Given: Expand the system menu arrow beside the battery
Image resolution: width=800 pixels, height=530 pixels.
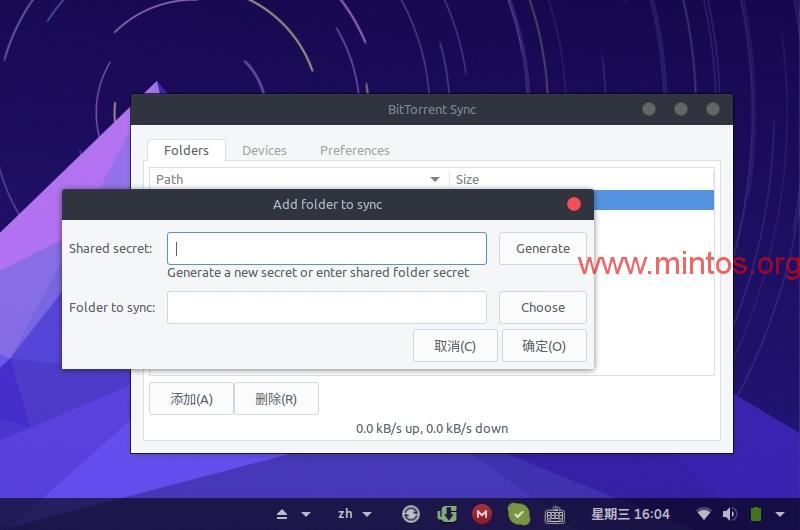Looking at the screenshot, I should pyautogui.click(x=780, y=514).
